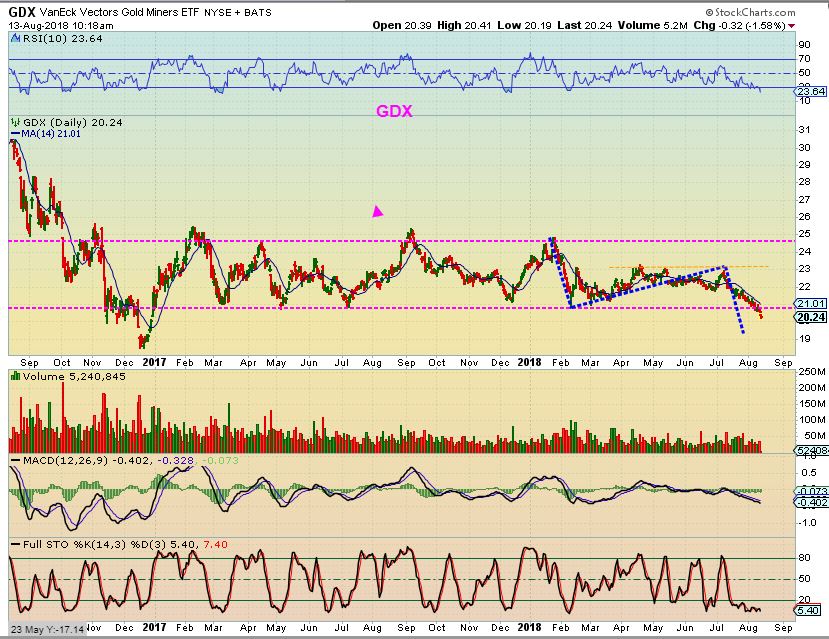The height and width of the screenshot is (639, 829).
Task: Click the bar icon beside the Volume label
Action: (15, 376)
